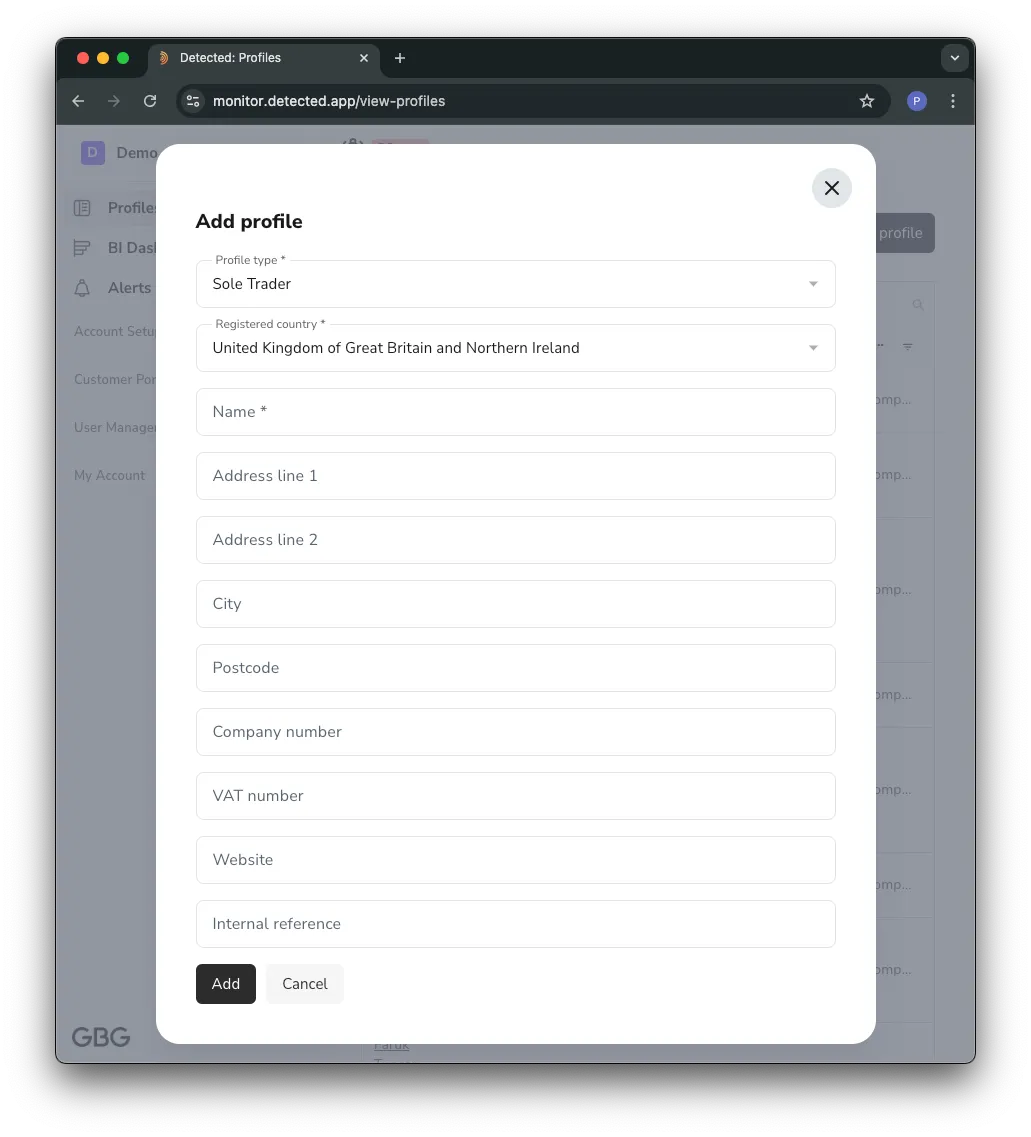Click the search icon in profiles table
Screen dimensions: 1031x1137
[x=918, y=305]
